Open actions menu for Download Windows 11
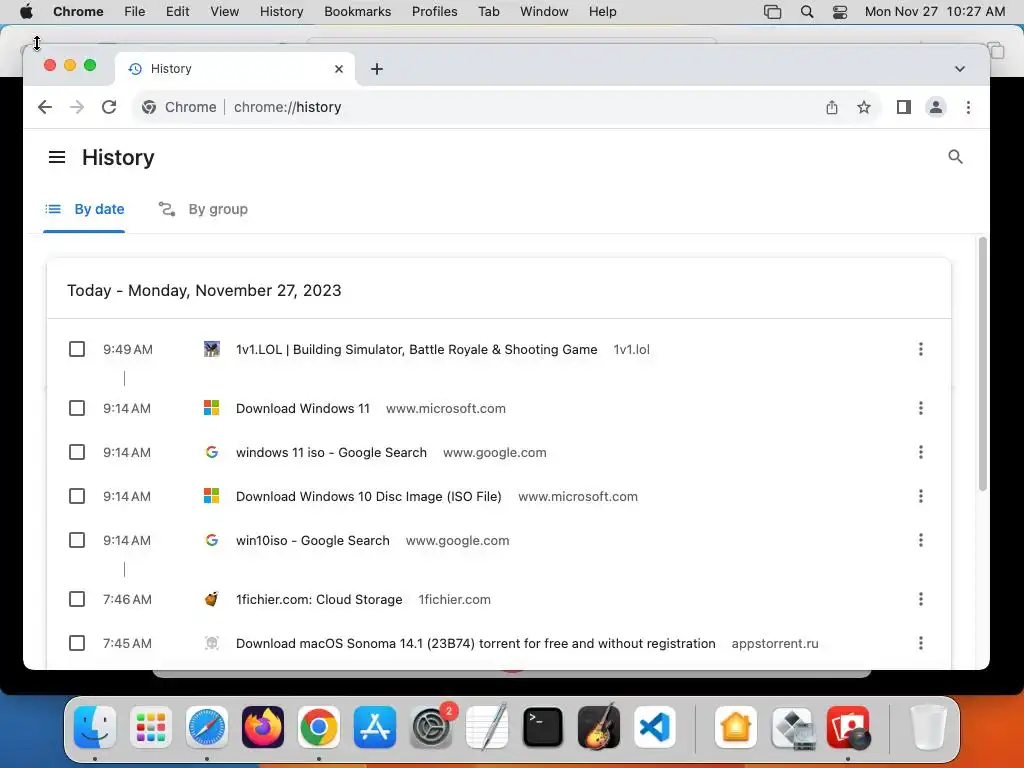 920,408
